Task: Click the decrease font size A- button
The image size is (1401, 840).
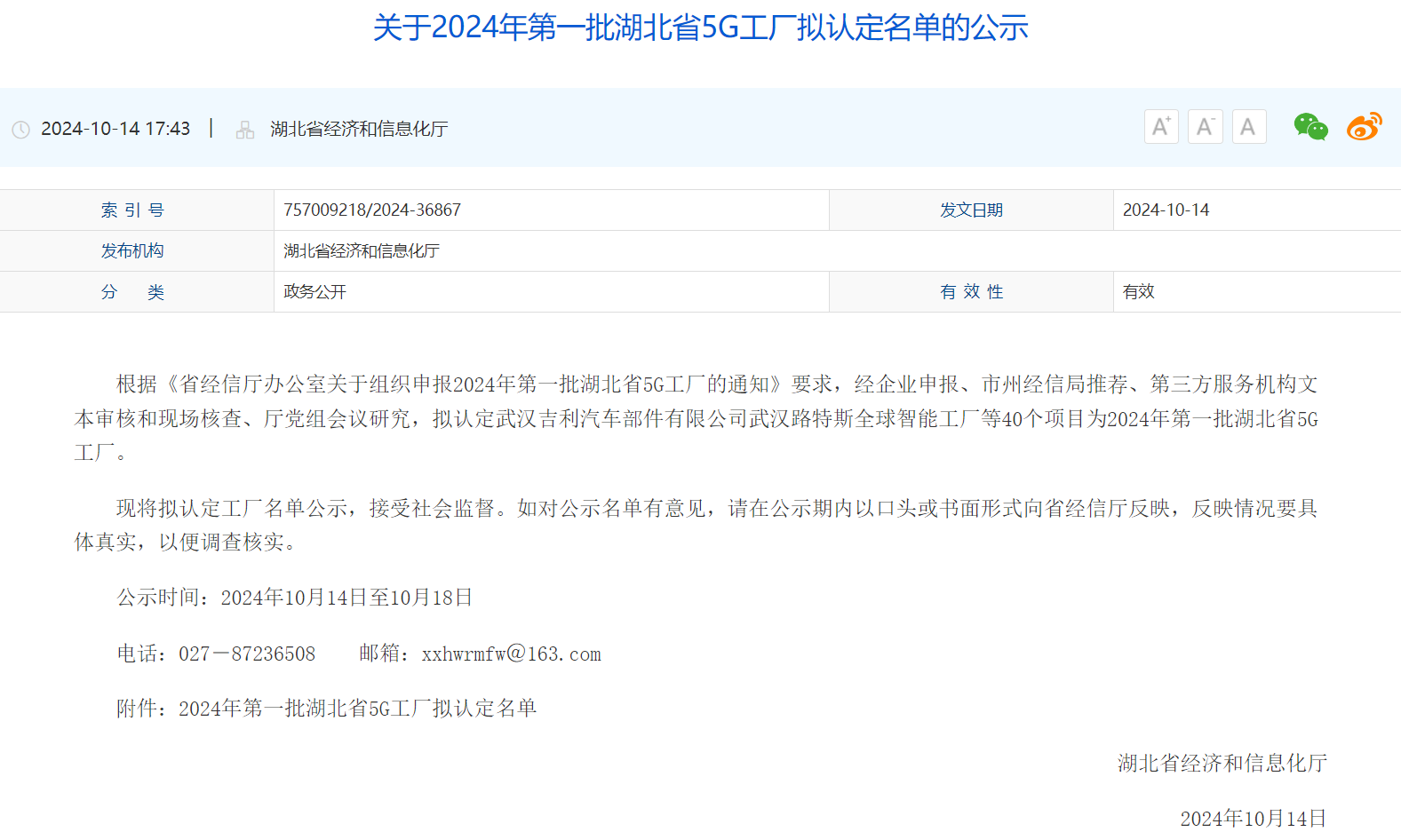Action: (x=1205, y=127)
